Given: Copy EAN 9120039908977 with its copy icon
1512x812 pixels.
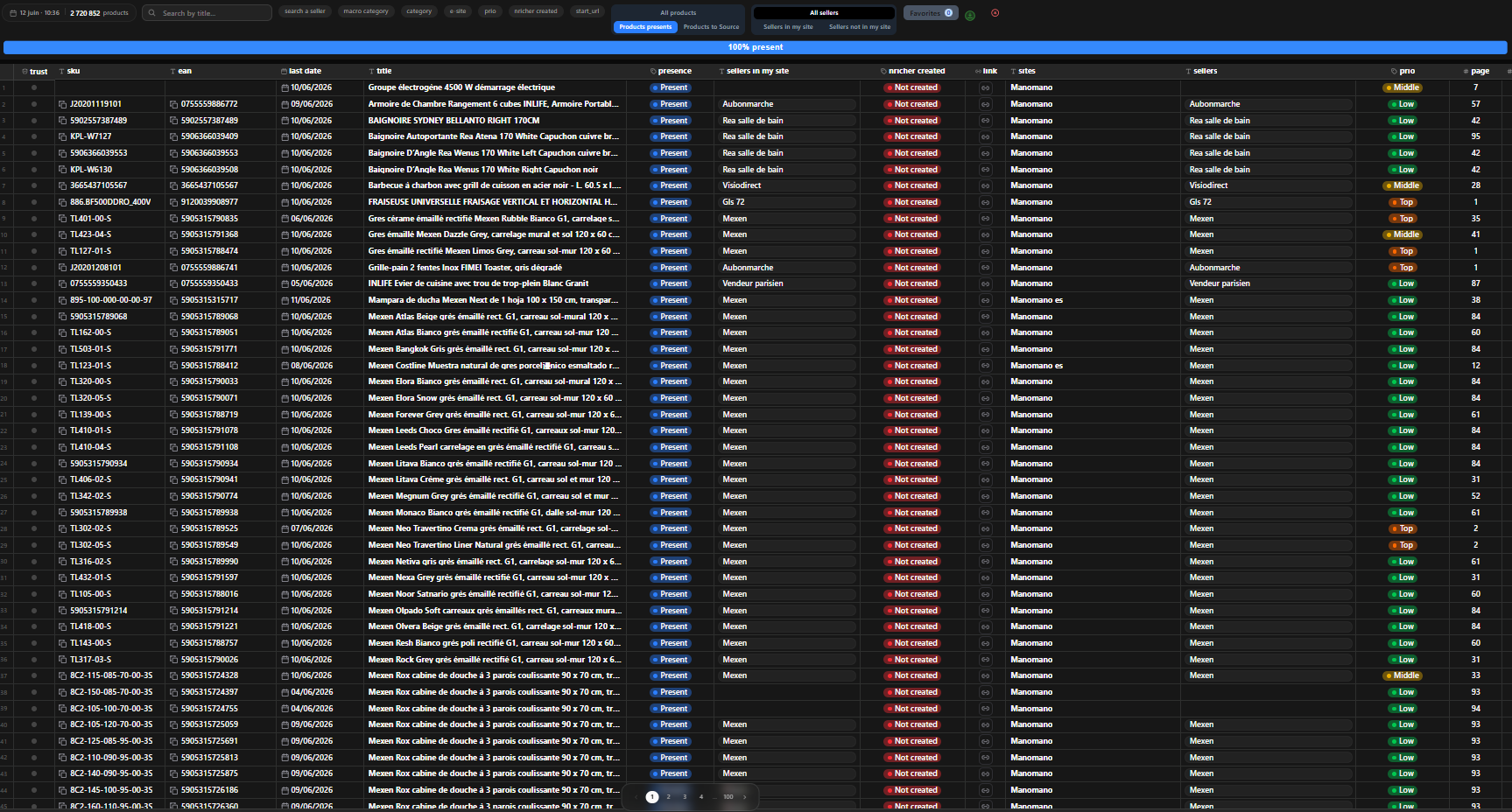Looking at the screenshot, I should point(173,202).
